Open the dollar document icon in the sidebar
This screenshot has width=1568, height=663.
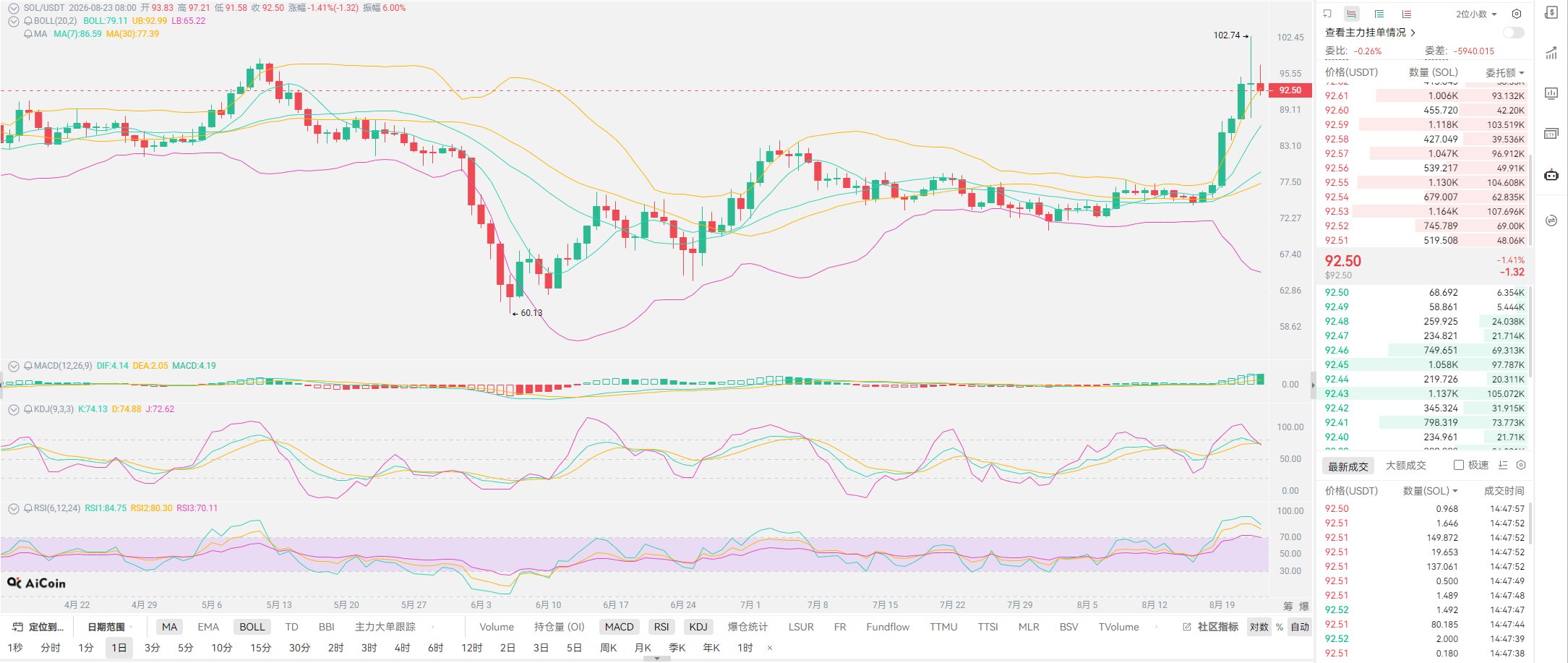[1551, 13]
